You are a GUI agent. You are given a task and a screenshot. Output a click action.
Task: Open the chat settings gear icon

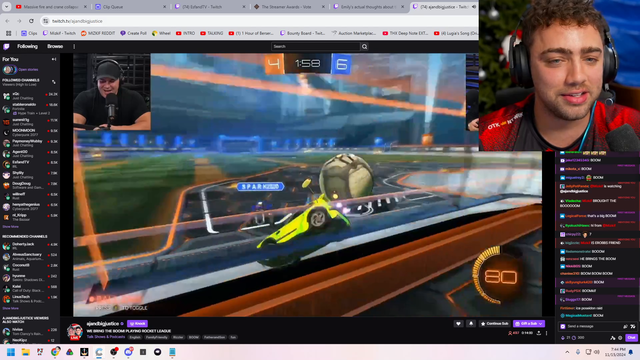point(620,338)
